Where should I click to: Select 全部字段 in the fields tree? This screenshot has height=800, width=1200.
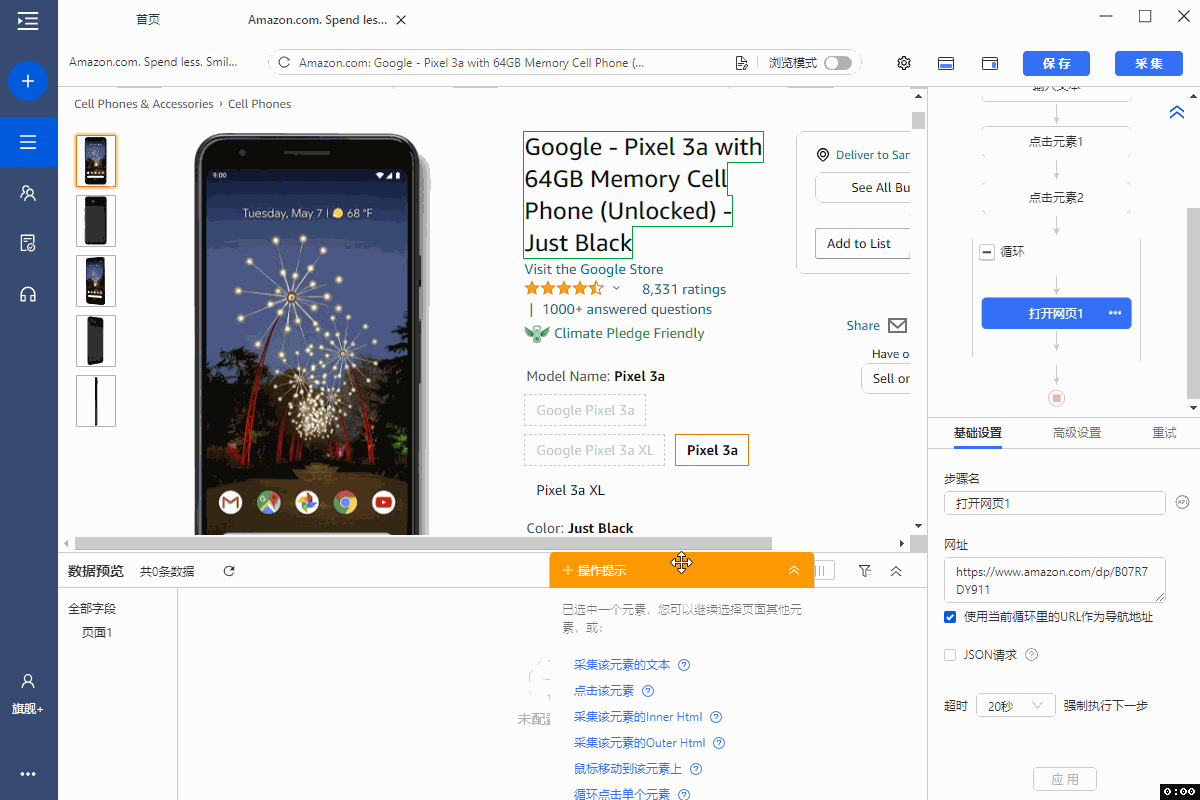tap(92, 609)
